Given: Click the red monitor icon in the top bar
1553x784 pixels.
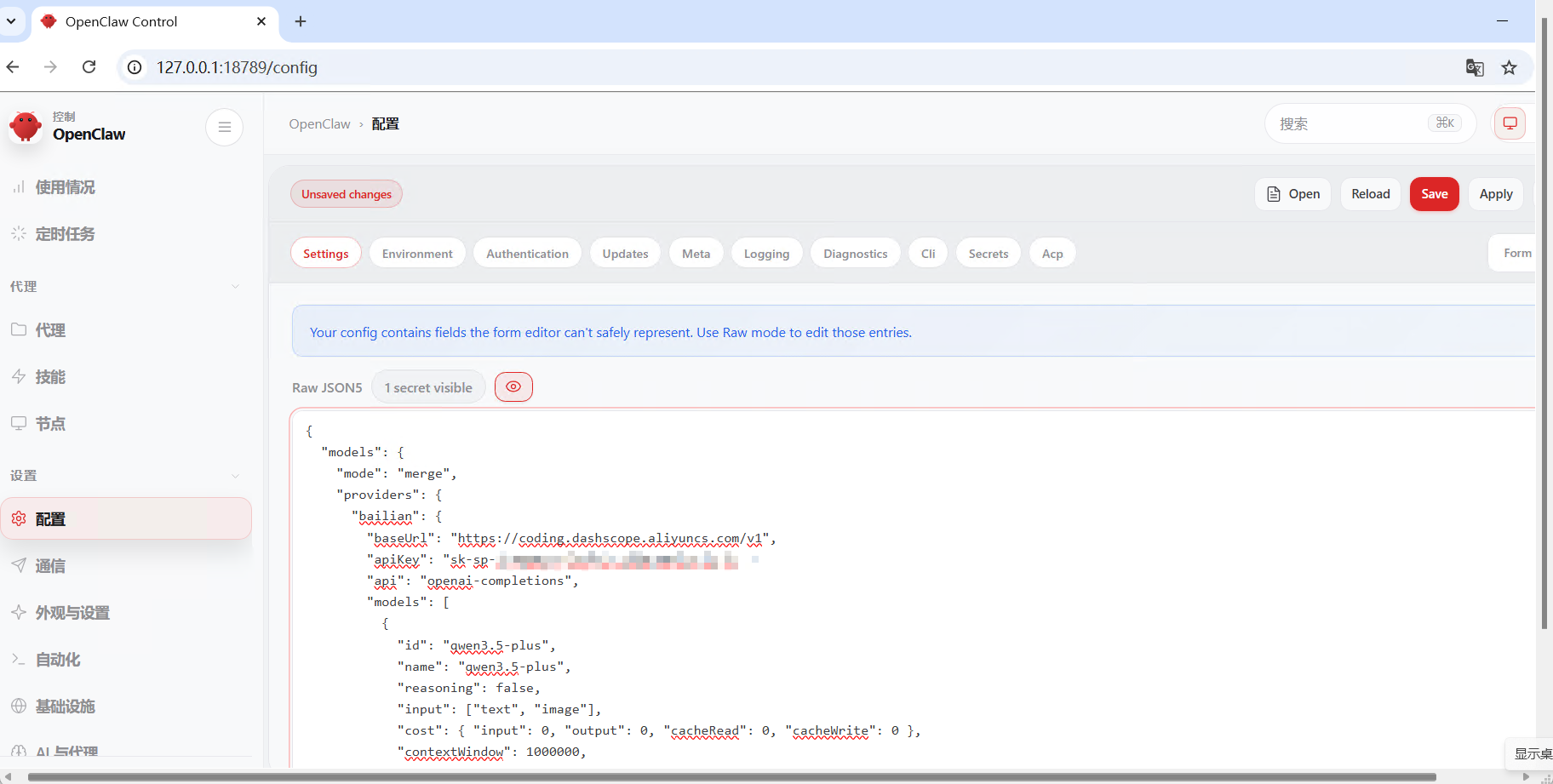Looking at the screenshot, I should pos(1510,123).
